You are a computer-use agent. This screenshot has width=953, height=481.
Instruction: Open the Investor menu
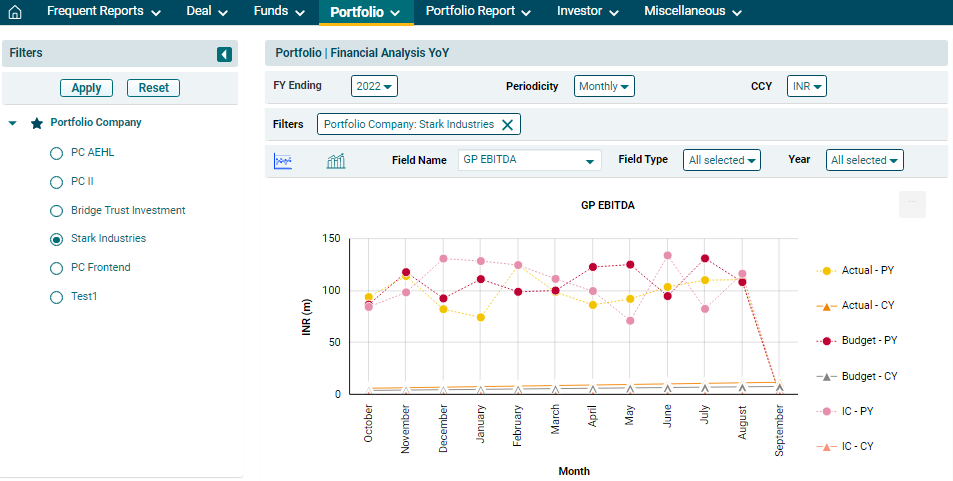586,12
